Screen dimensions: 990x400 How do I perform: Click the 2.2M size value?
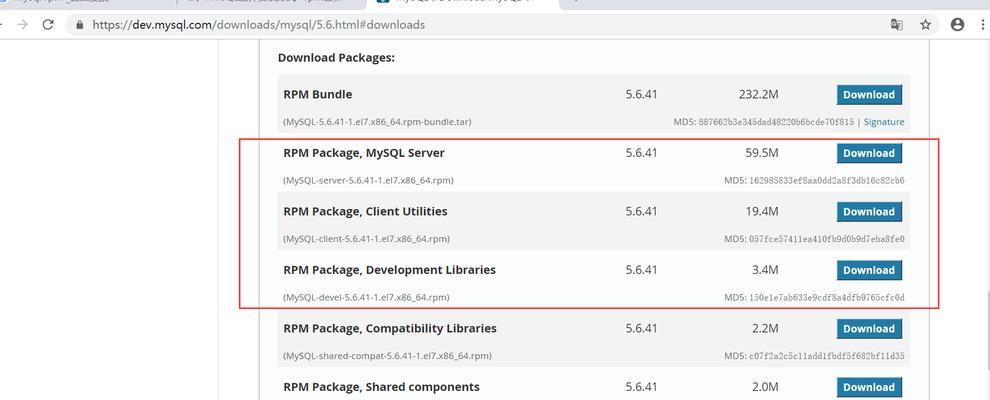tap(765, 329)
